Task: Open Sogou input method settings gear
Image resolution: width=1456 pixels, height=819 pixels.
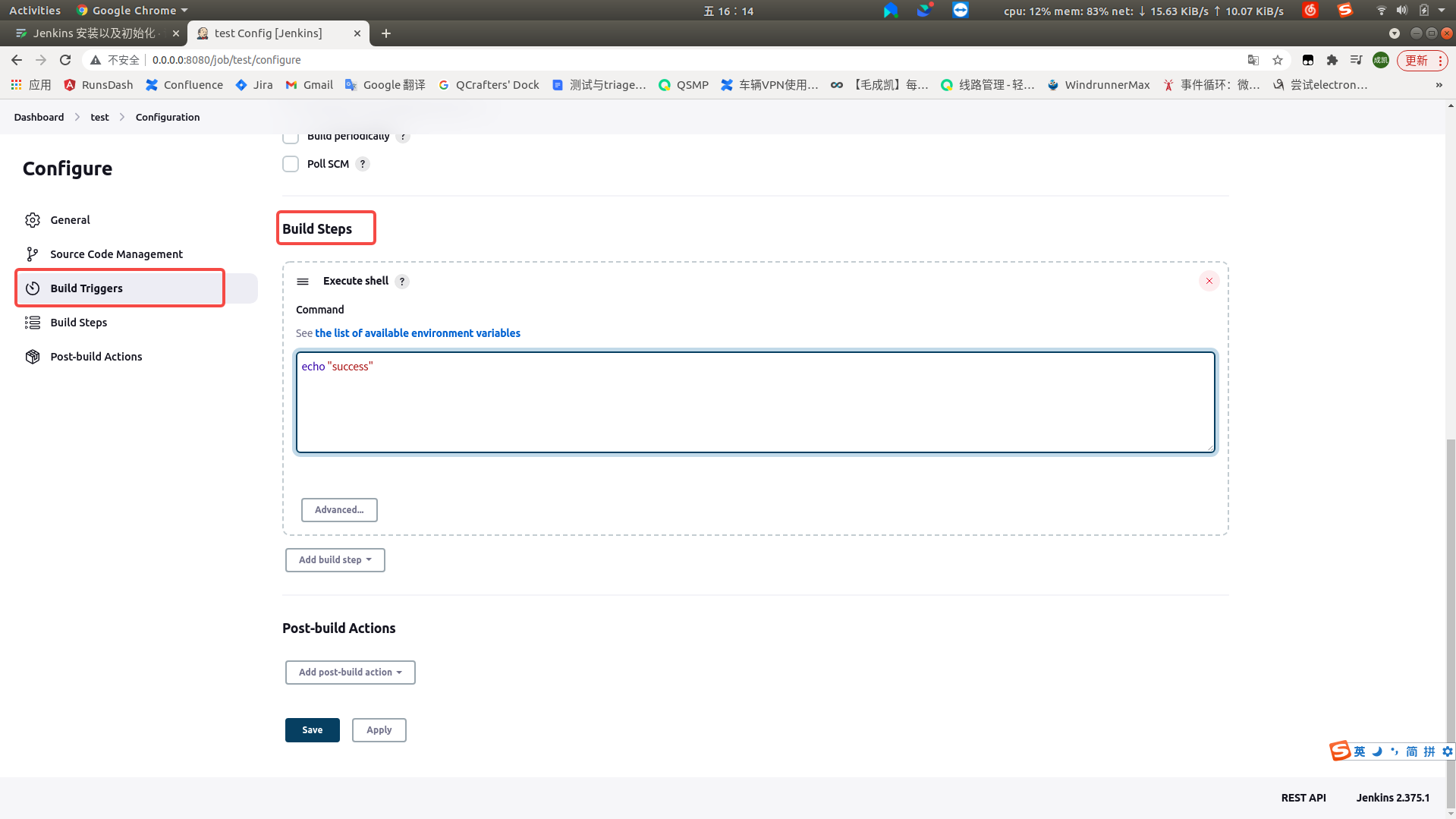Action: pos(1448,751)
